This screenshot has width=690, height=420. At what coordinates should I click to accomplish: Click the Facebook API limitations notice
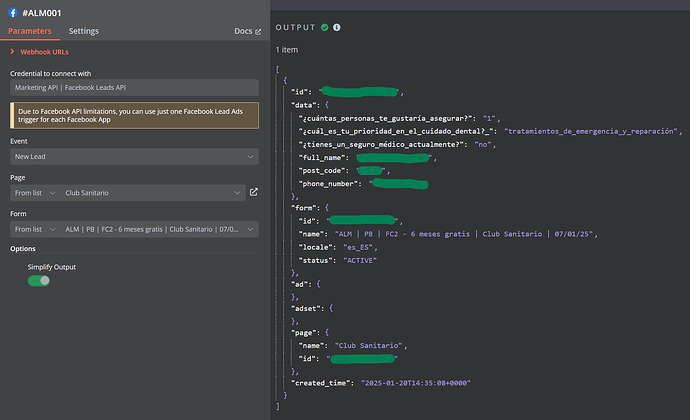(x=134, y=115)
